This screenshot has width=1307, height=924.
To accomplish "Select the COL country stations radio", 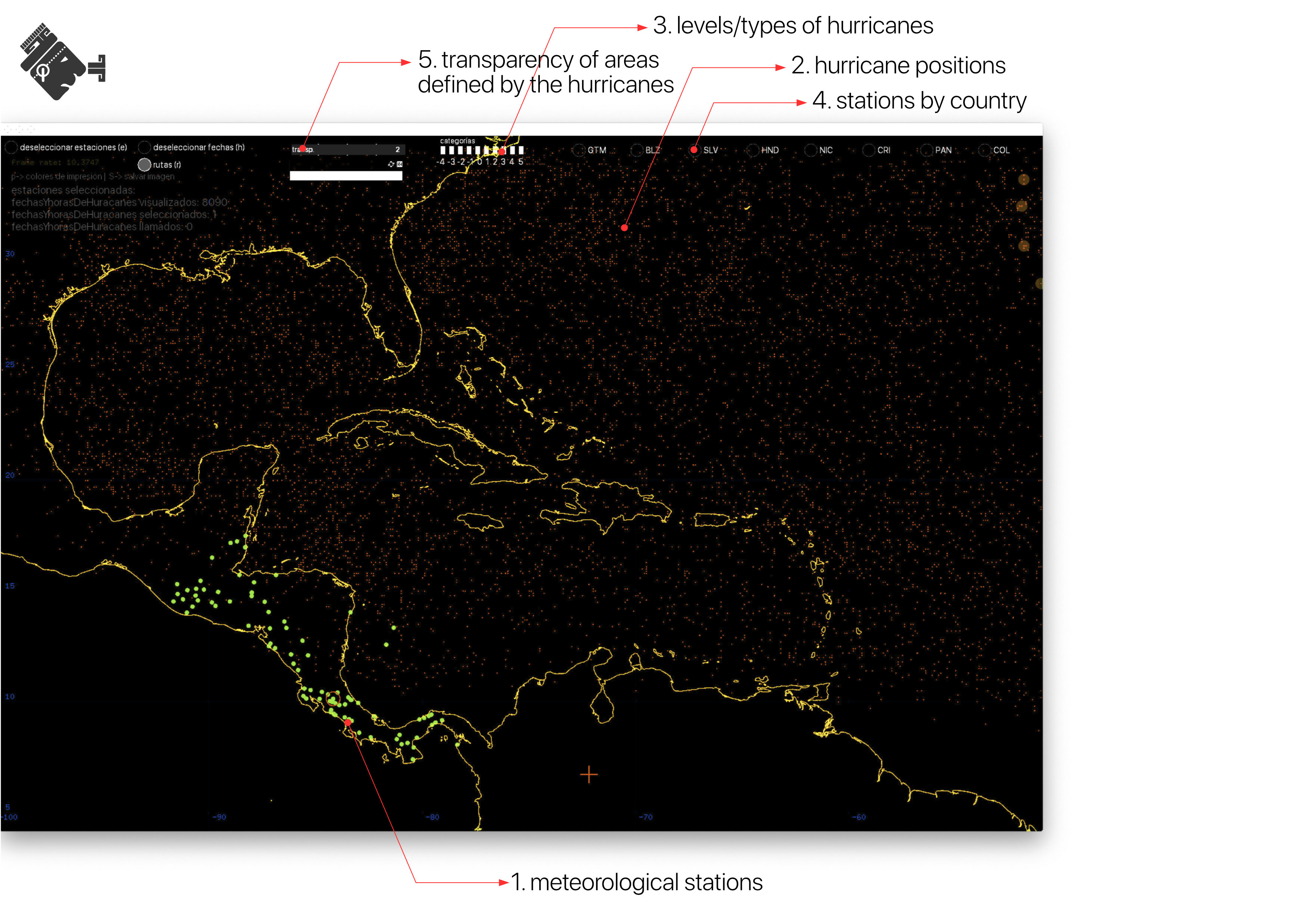I will click(x=984, y=150).
